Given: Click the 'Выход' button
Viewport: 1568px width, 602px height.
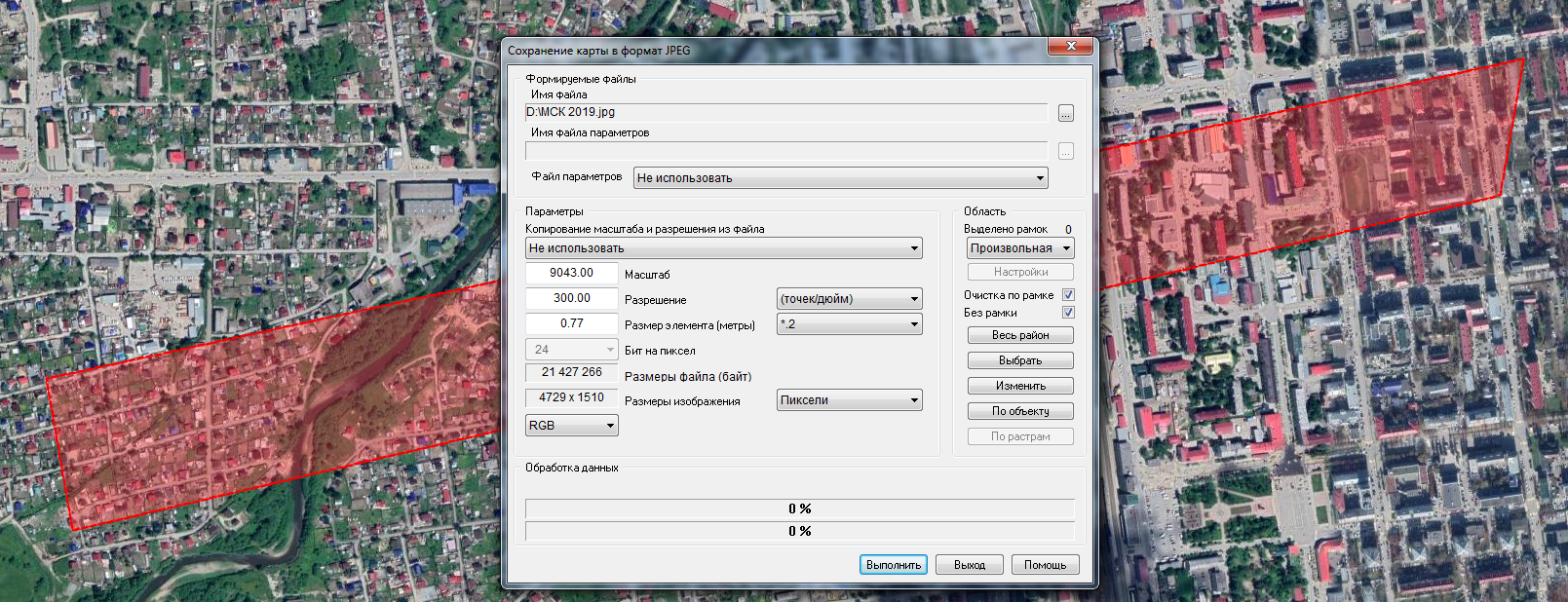Looking at the screenshot, I should pyautogui.click(x=969, y=565).
